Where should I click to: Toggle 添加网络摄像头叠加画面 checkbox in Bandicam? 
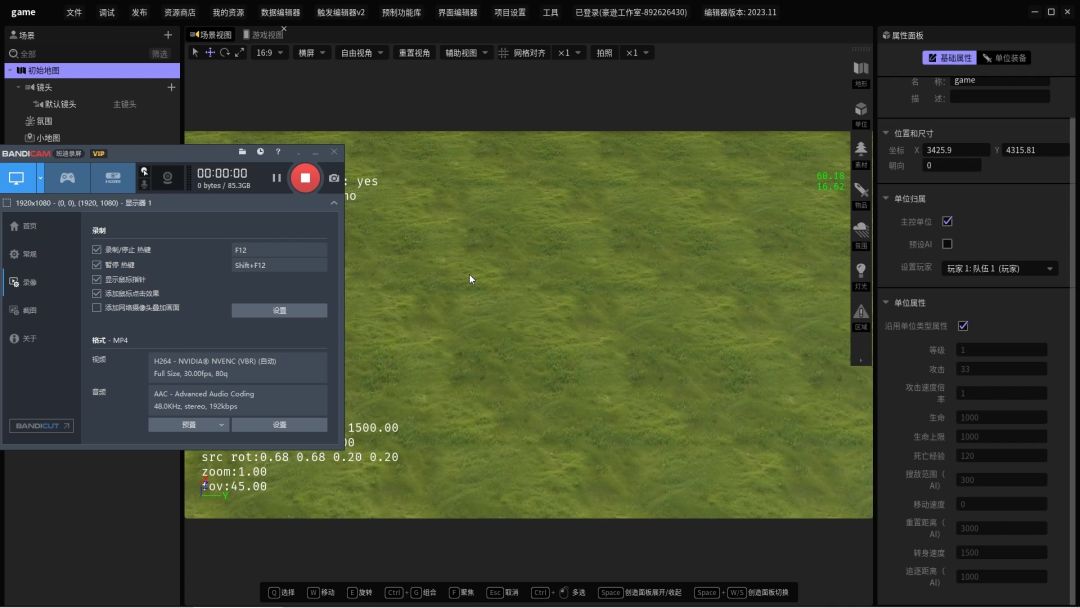[x=97, y=308]
